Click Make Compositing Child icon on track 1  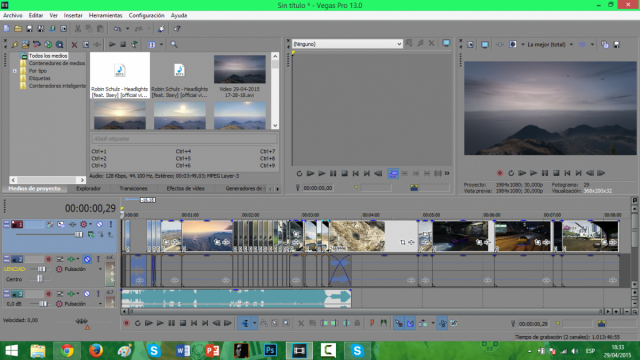(100, 234)
